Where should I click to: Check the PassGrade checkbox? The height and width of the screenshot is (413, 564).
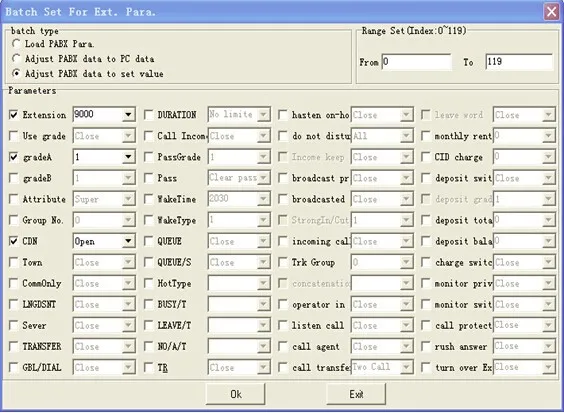(149, 157)
